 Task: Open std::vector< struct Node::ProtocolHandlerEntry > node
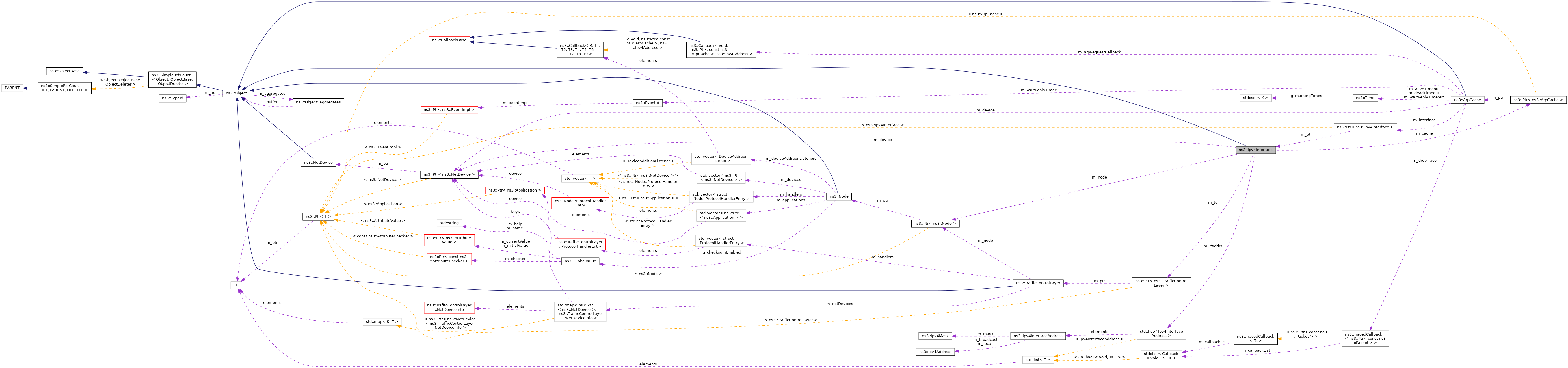(x=721, y=197)
